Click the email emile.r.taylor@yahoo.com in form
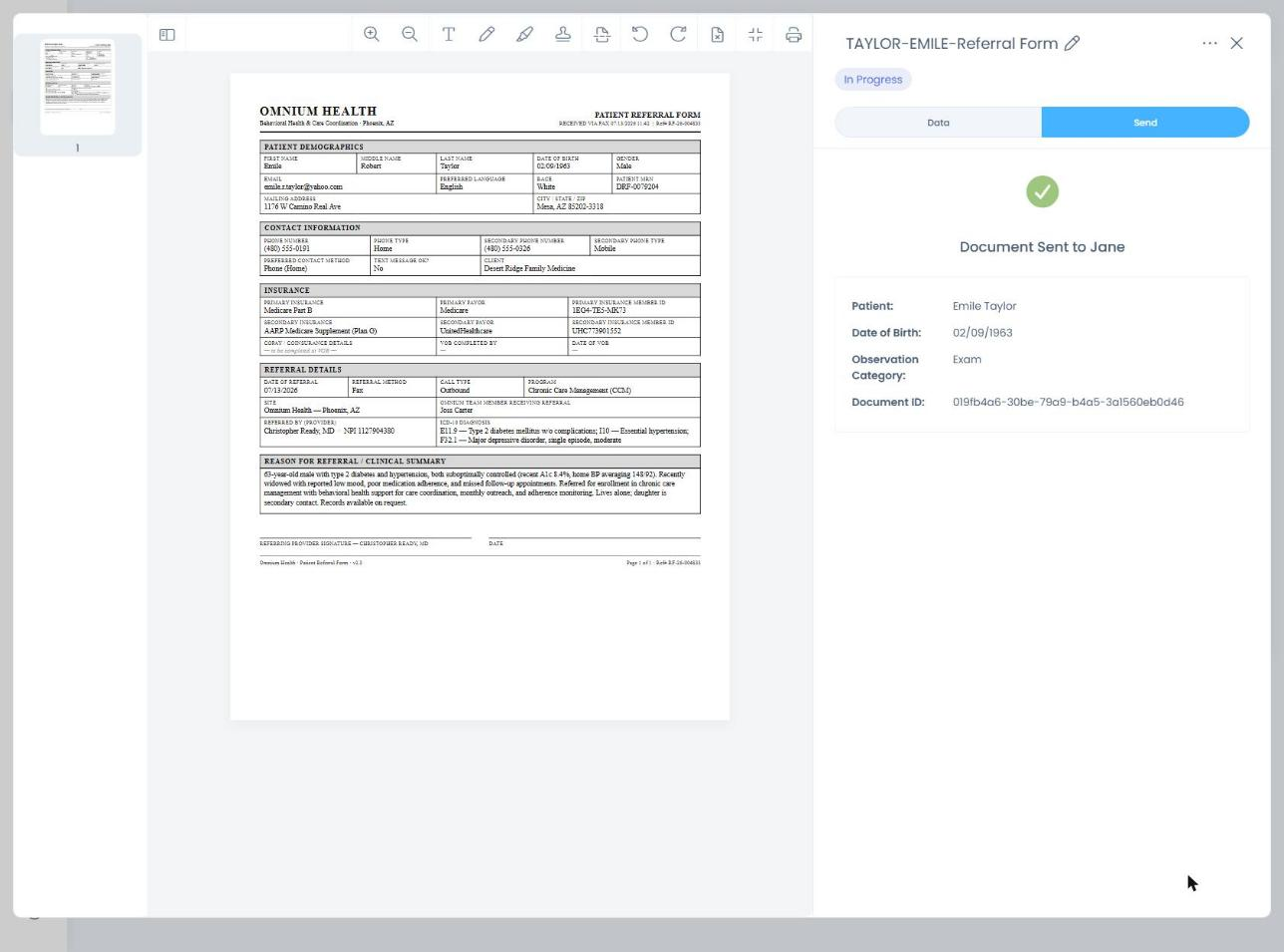Image resolution: width=1284 pixels, height=952 pixels. pos(303,186)
